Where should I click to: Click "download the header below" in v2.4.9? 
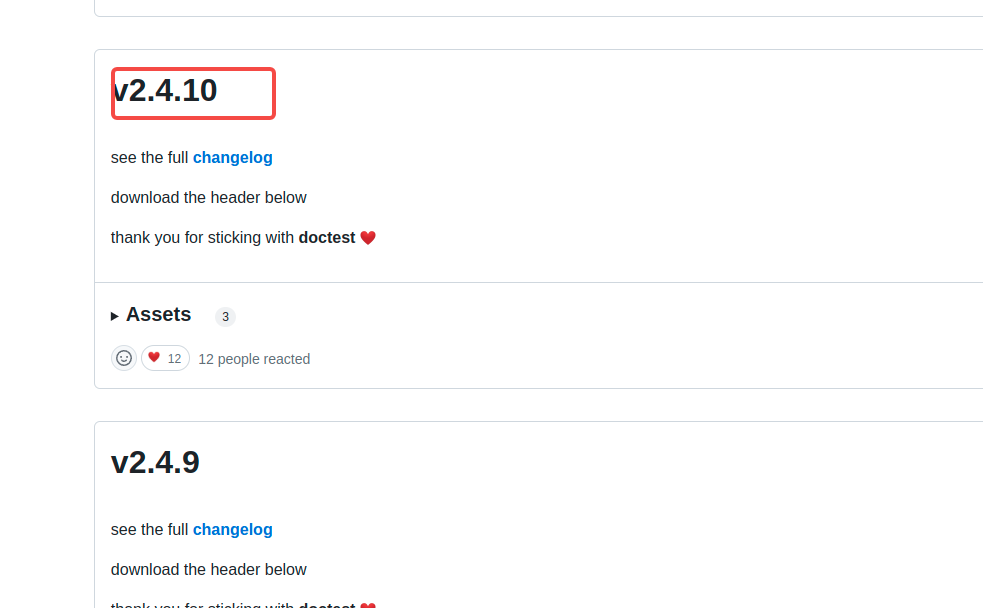point(209,570)
